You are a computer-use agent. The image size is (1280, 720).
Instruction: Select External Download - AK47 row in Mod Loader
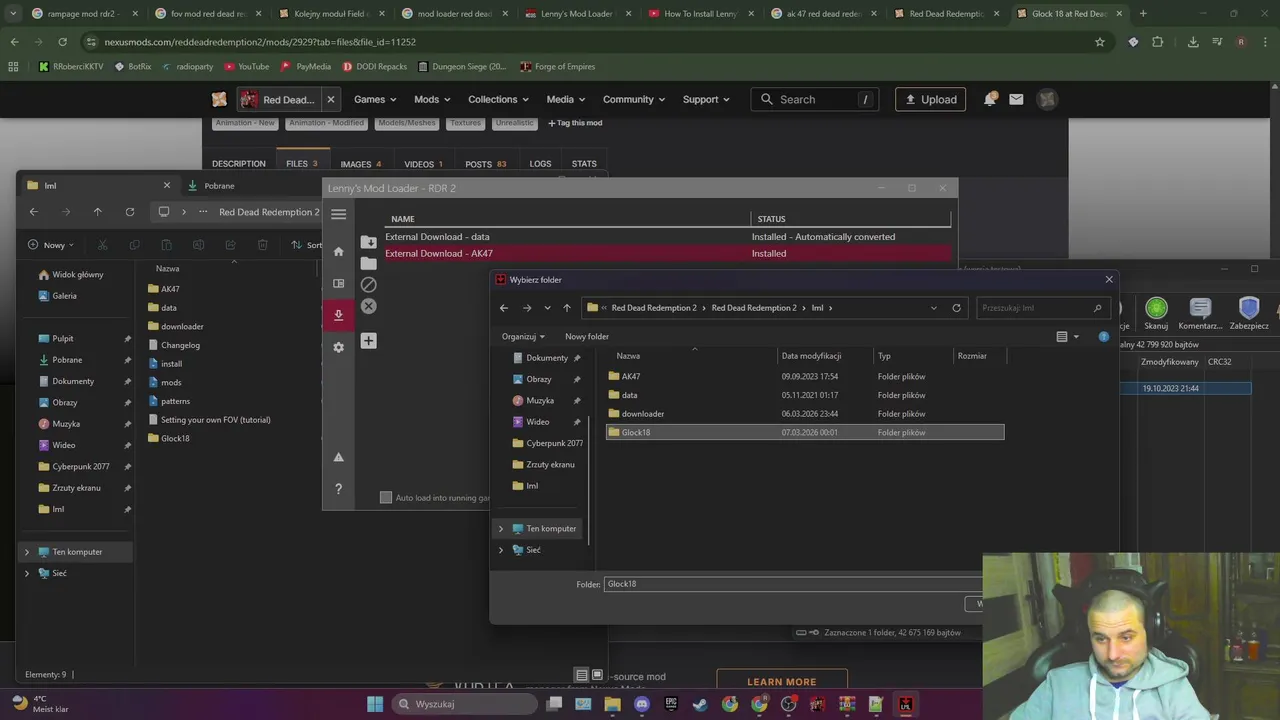pyautogui.click(x=667, y=254)
